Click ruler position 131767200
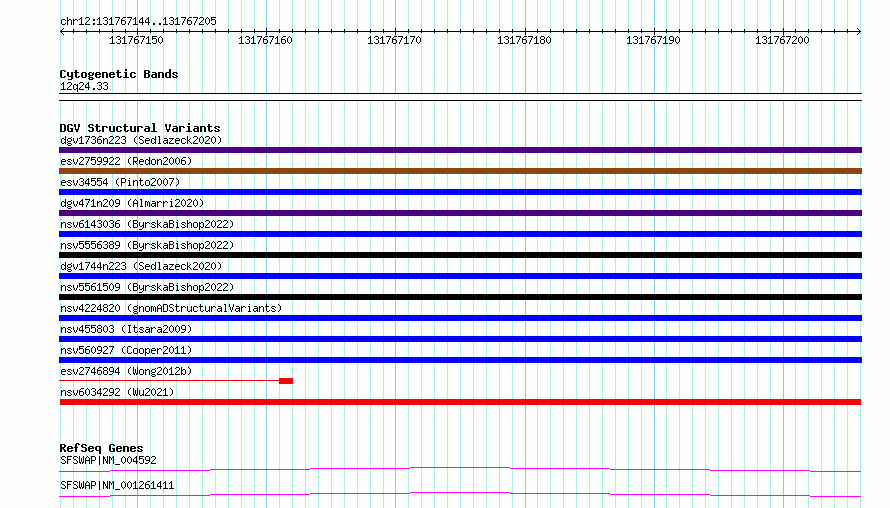The width and height of the screenshot is (890, 508). (x=782, y=40)
